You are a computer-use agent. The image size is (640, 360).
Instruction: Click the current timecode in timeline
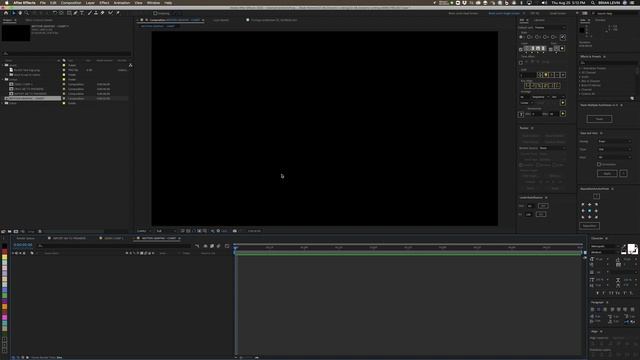(x=23, y=245)
